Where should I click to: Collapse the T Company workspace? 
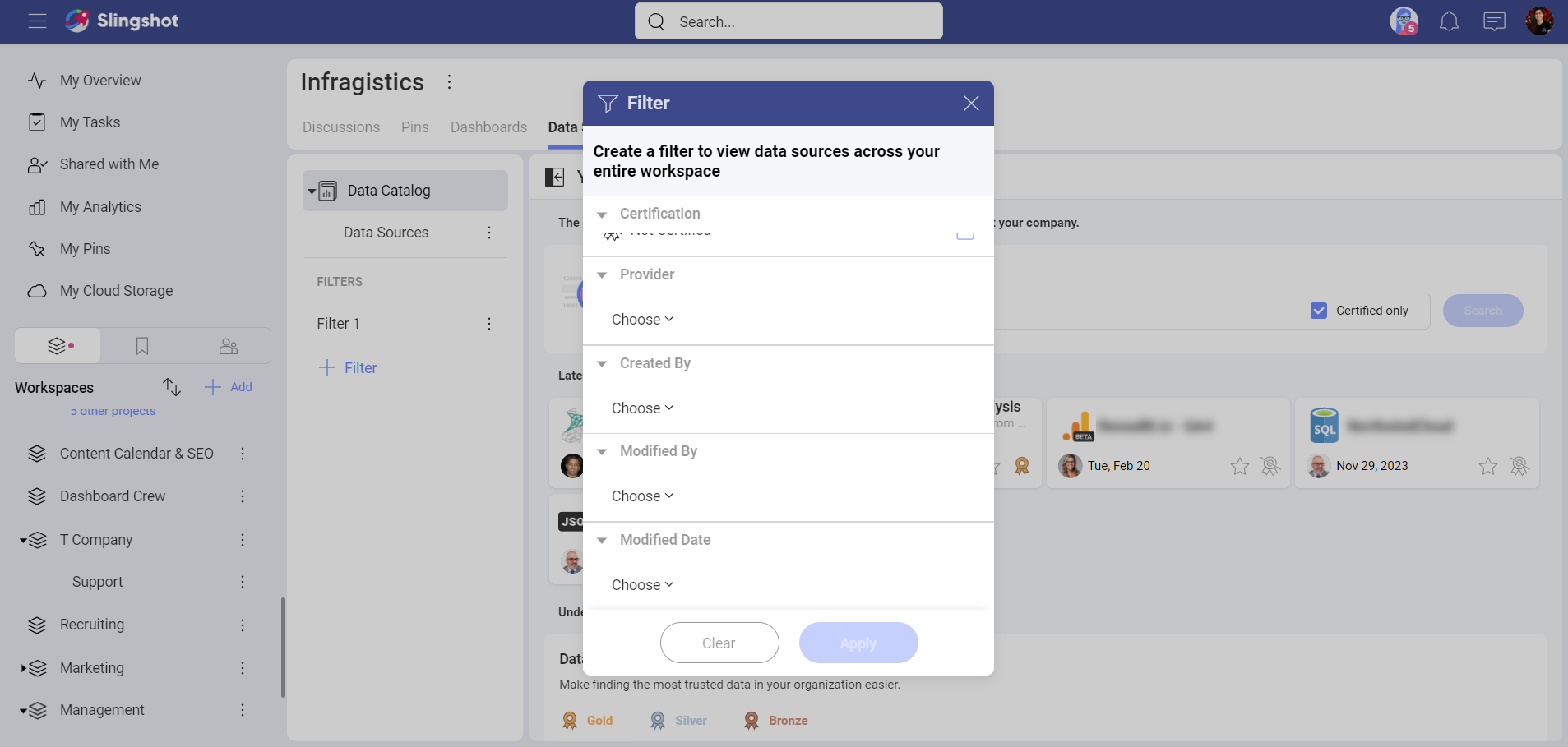click(23, 541)
